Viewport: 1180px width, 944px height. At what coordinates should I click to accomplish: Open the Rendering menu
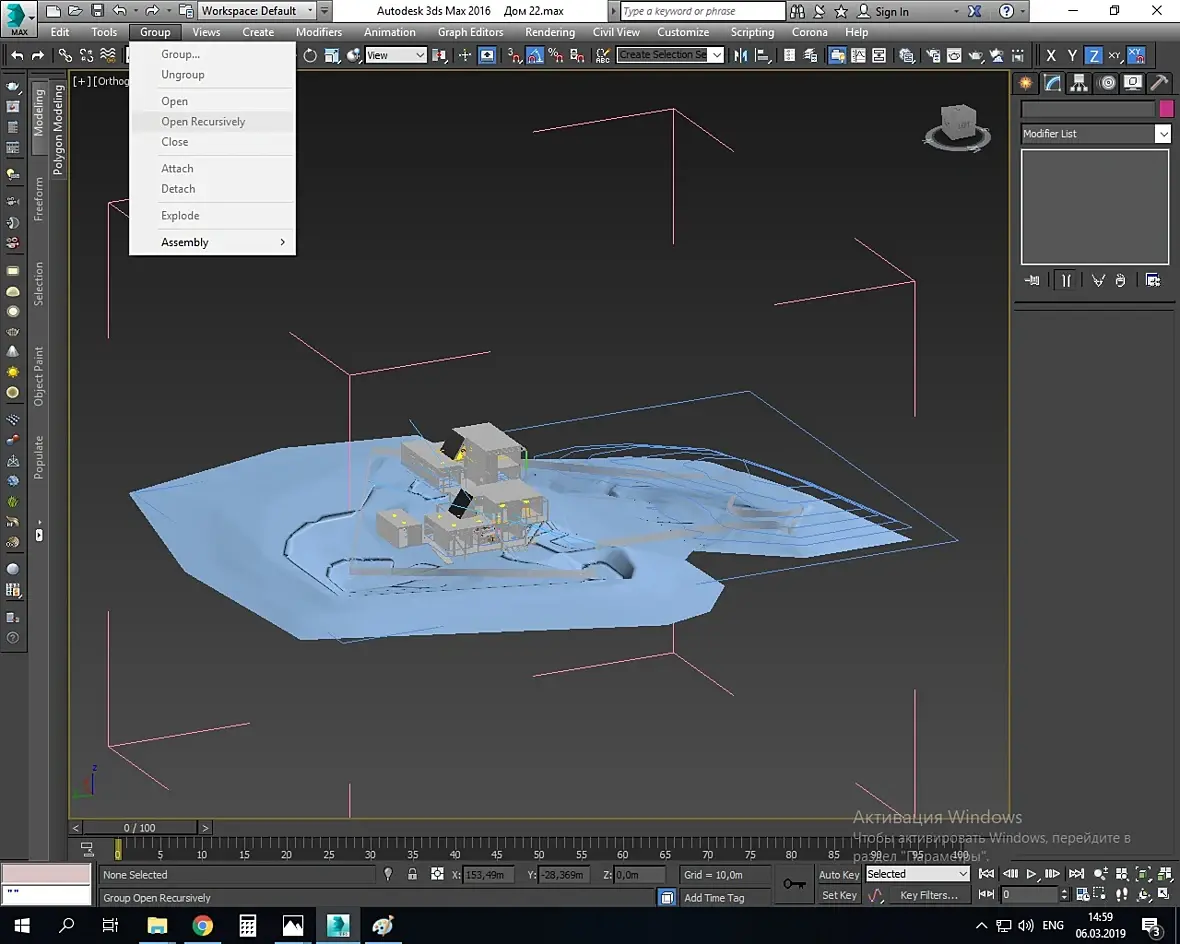pos(549,32)
